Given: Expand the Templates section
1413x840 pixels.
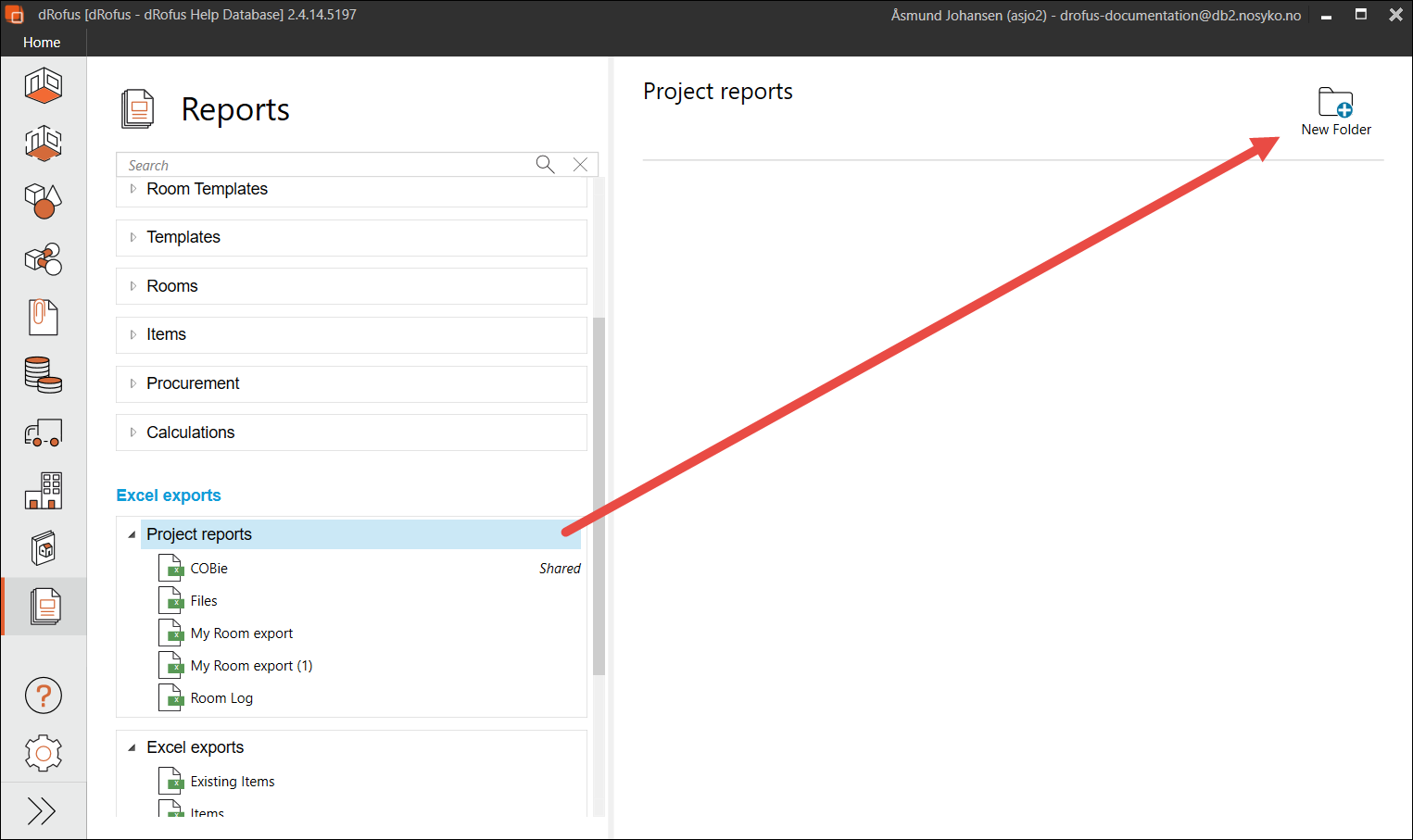Looking at the screenshot, I should click(133, 237).
